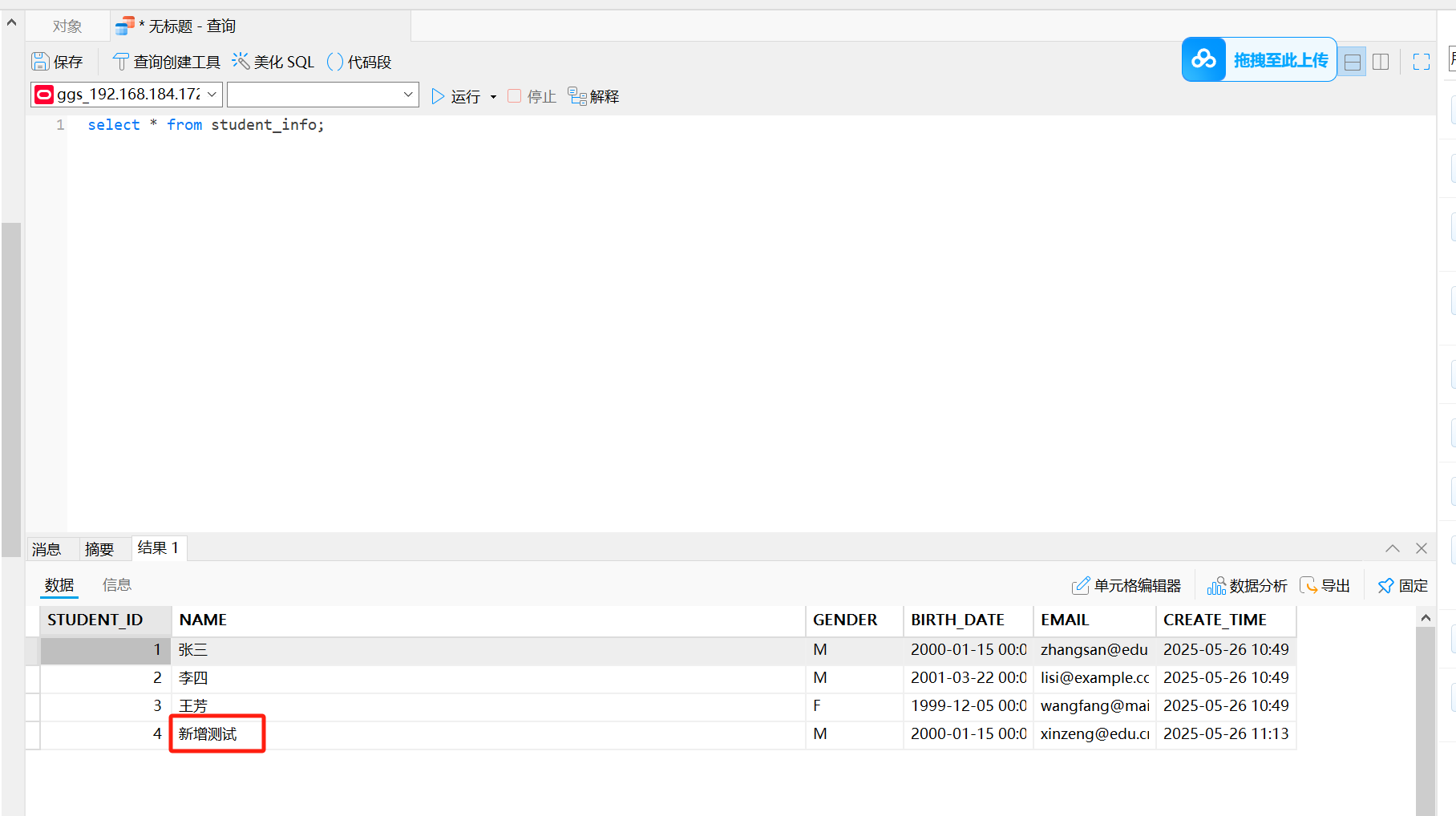The height and width of the screenshot is (816, 1456).
Task: Collapse the left sidebar chevron
Action: pyautogui.click(x=11, y=22)
